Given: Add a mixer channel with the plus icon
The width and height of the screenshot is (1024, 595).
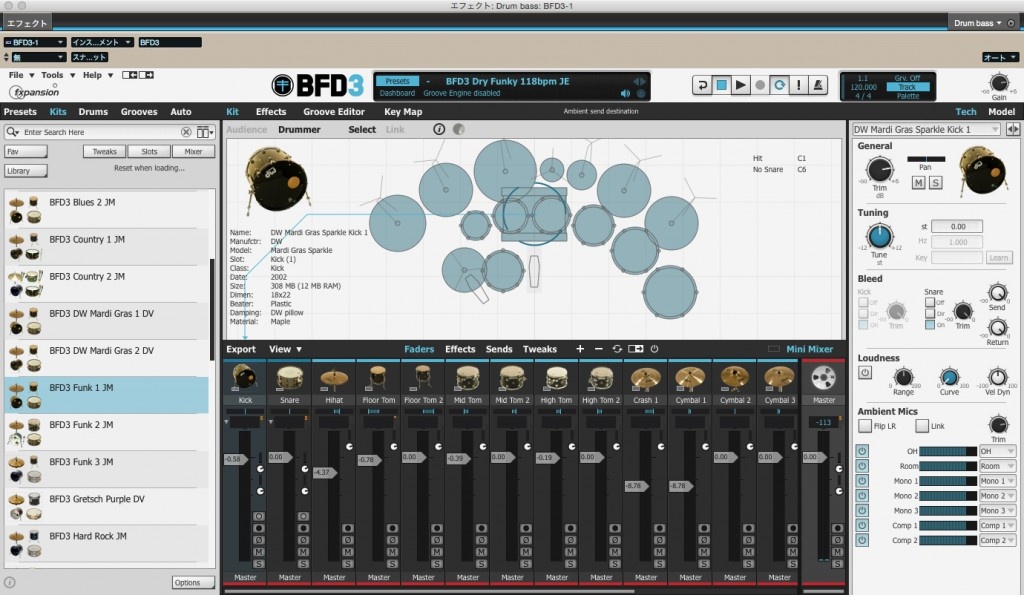Looking at the screenshot, I should click(x=580, y=349).
